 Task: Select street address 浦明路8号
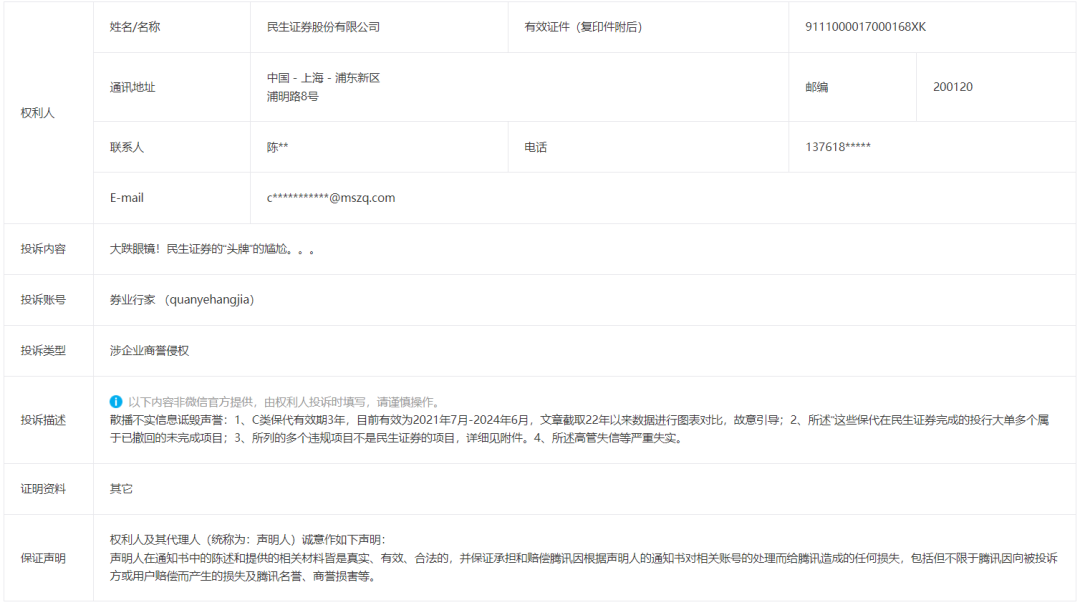tap(293, 96)
